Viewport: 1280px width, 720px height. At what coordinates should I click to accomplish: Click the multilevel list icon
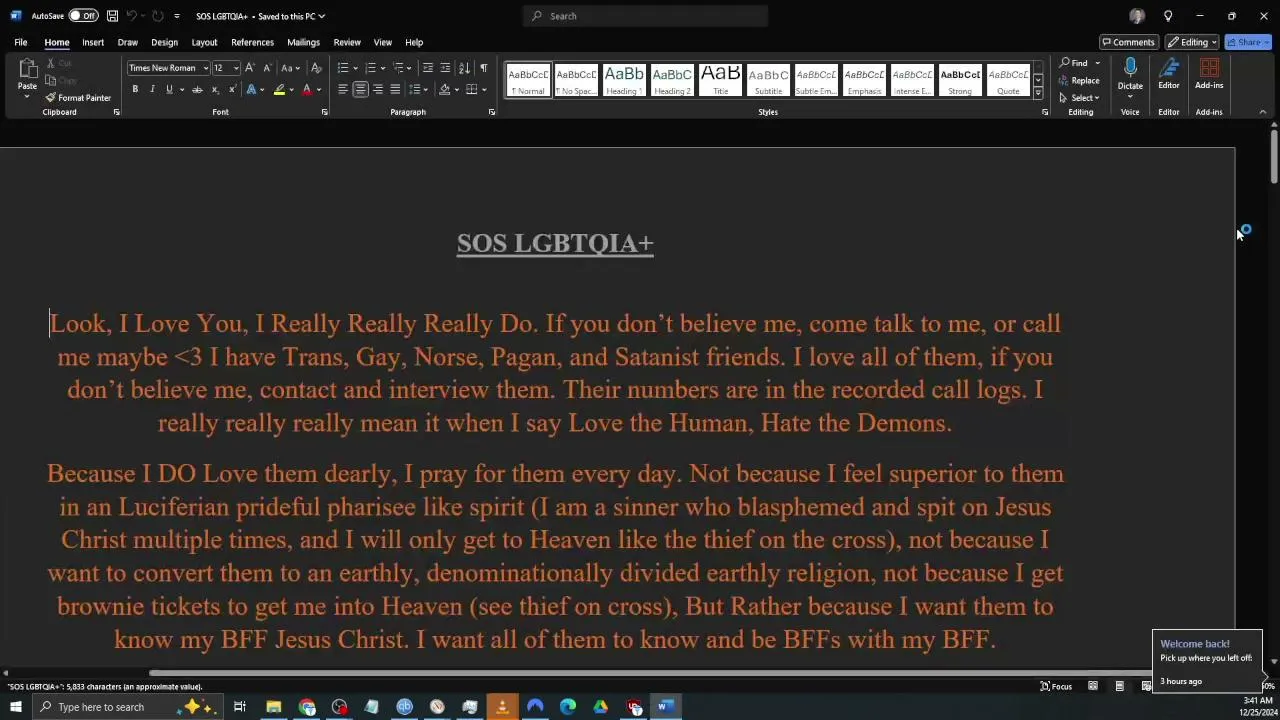(x=398, y=68)
